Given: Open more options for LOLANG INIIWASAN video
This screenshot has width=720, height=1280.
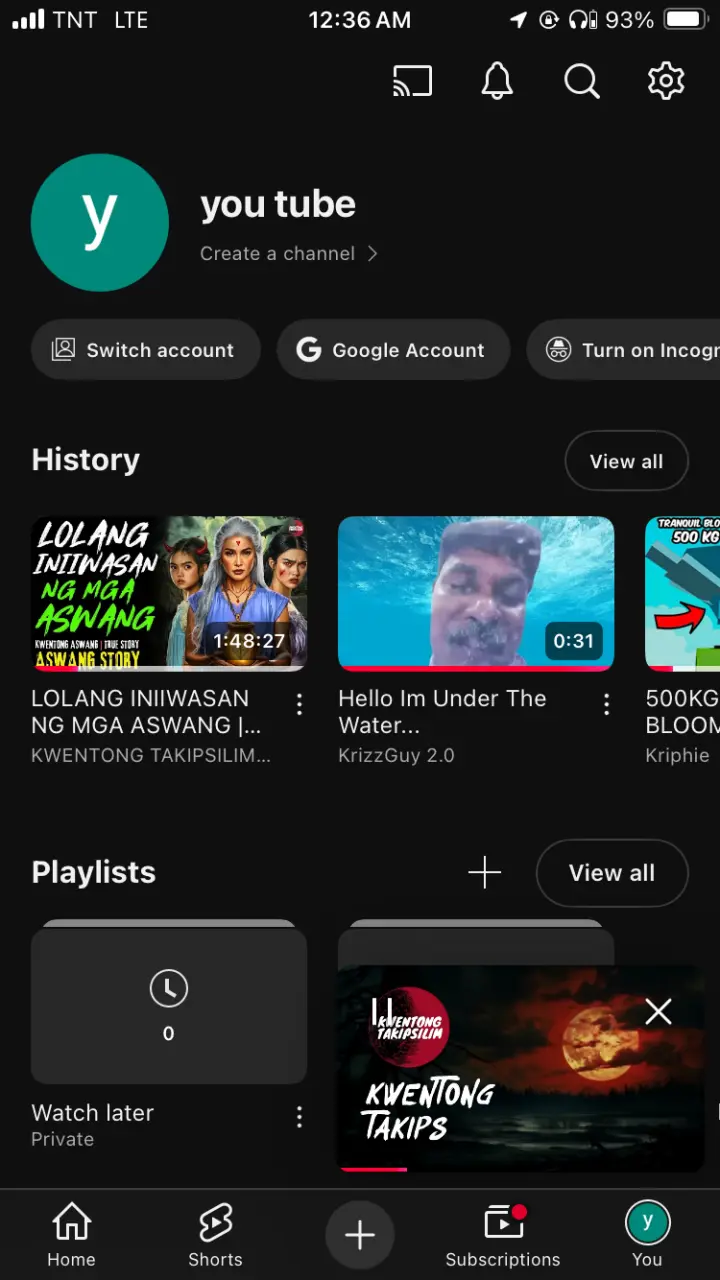Looking at the screenshot, I should pos(299,704).
